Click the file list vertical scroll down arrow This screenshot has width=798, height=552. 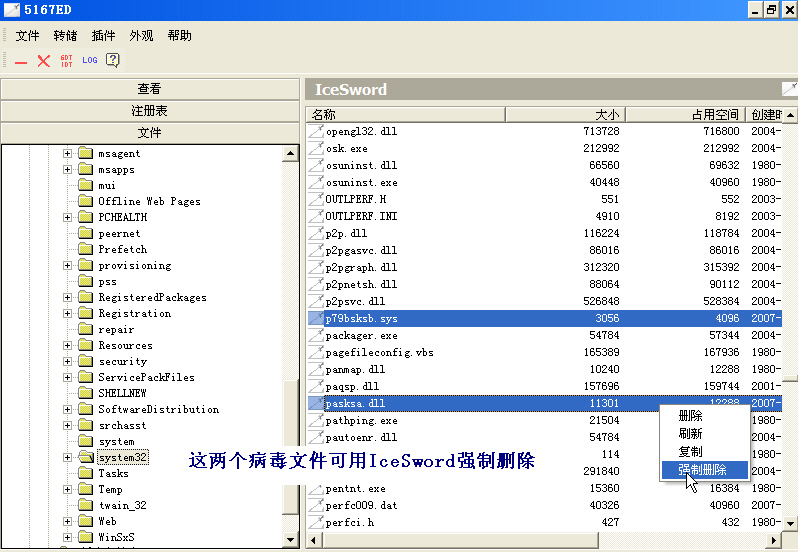coord(790,522)
